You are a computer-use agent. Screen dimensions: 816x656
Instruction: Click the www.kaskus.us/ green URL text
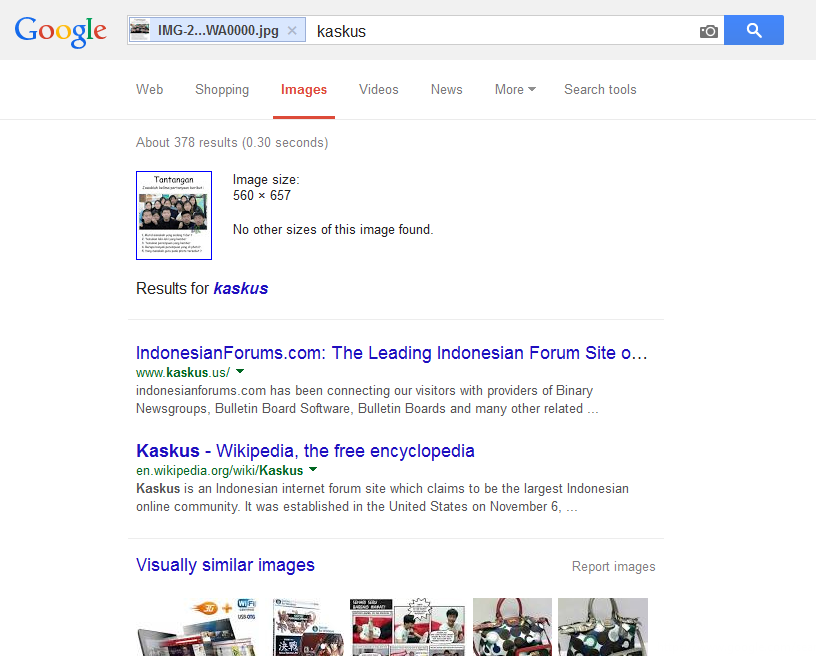pyautogui.click(x=183, y=372)
